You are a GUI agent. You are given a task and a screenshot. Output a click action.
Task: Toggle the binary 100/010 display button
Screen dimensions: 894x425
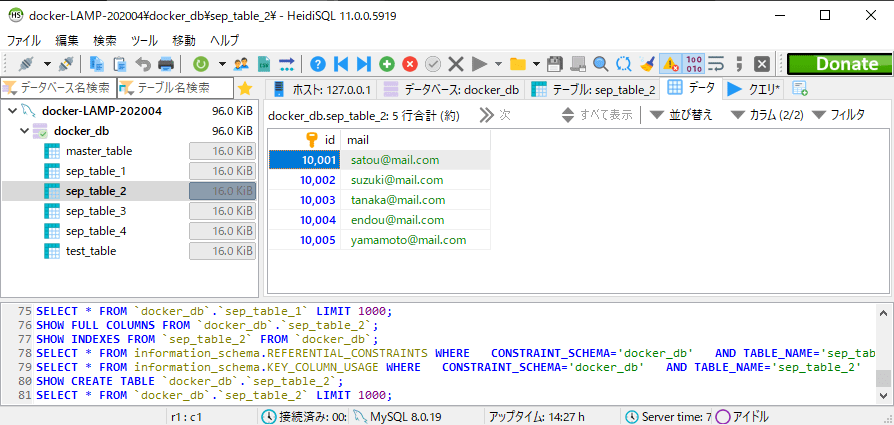pyautogui.click(x=694, y=64)
